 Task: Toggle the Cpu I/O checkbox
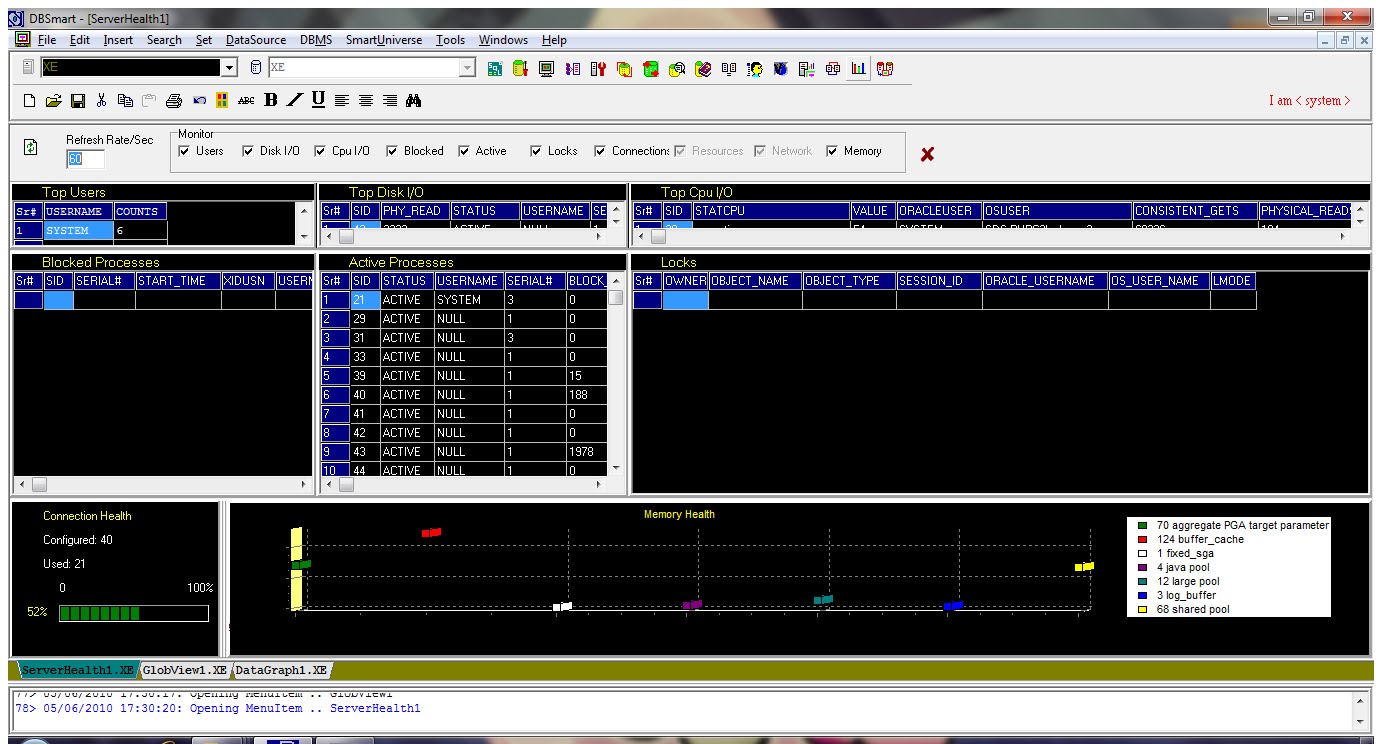click(320, 151)
